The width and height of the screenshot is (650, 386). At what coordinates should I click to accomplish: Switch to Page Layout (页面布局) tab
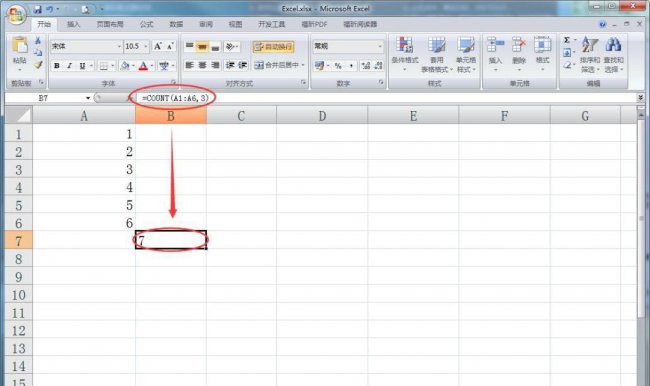tap(110, 24)
